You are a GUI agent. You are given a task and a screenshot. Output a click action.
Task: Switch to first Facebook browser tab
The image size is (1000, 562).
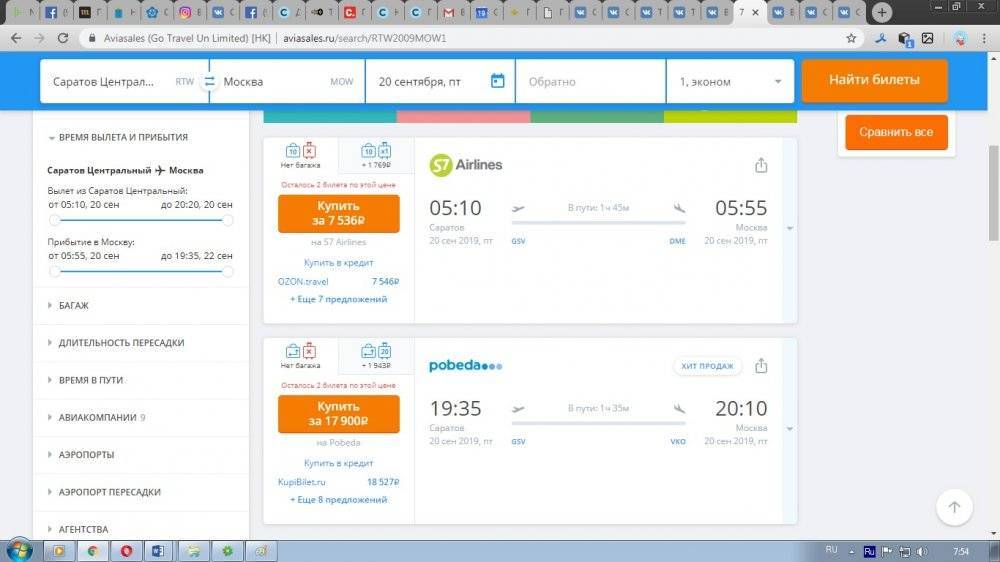coord(53,12)
